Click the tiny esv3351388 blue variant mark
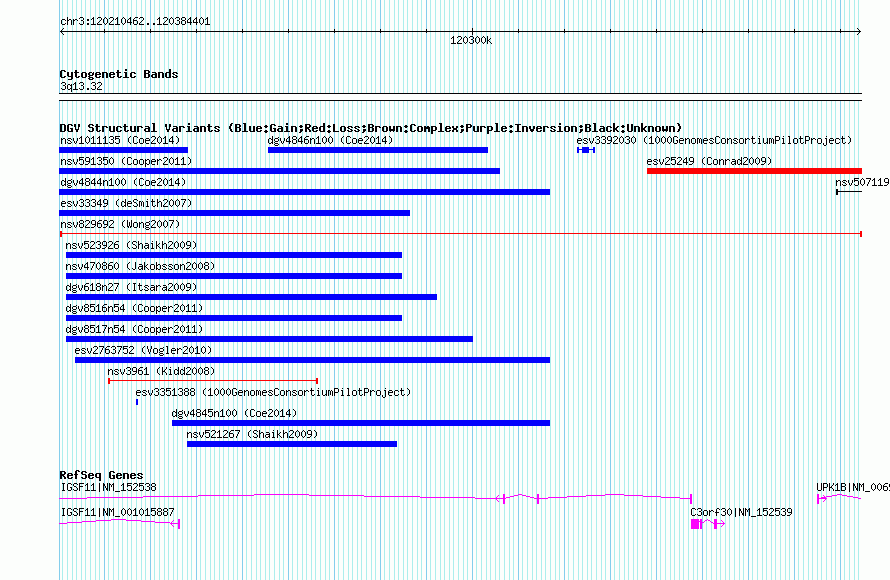Image resolution: width=890 pixels, height=580 pixels. tap(137, 402)
